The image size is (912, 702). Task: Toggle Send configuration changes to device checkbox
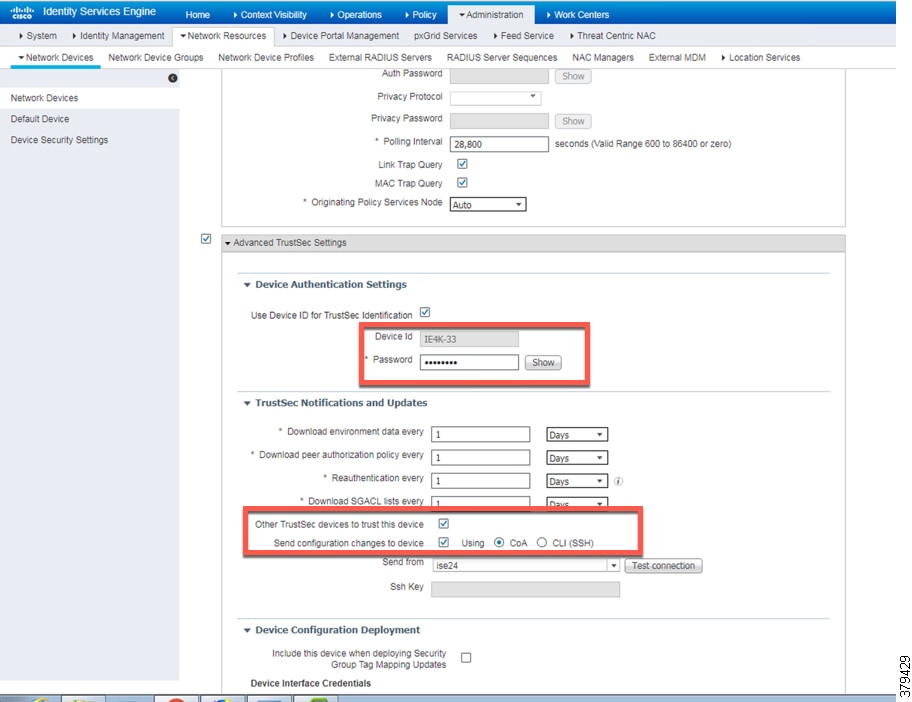444,542
